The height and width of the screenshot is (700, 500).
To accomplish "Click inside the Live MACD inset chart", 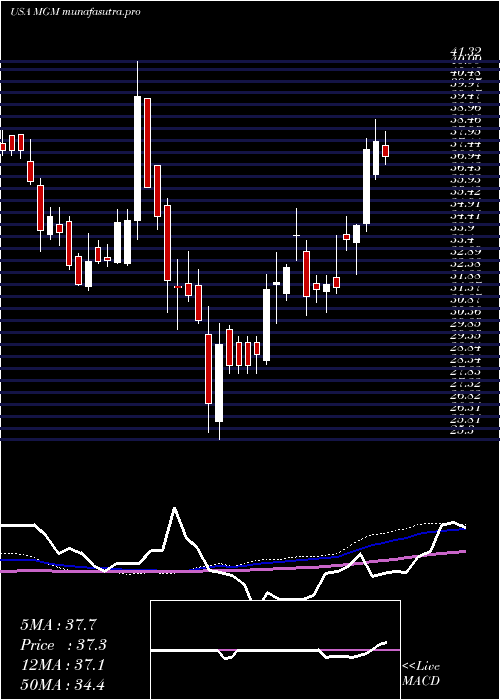I will 275,650.
